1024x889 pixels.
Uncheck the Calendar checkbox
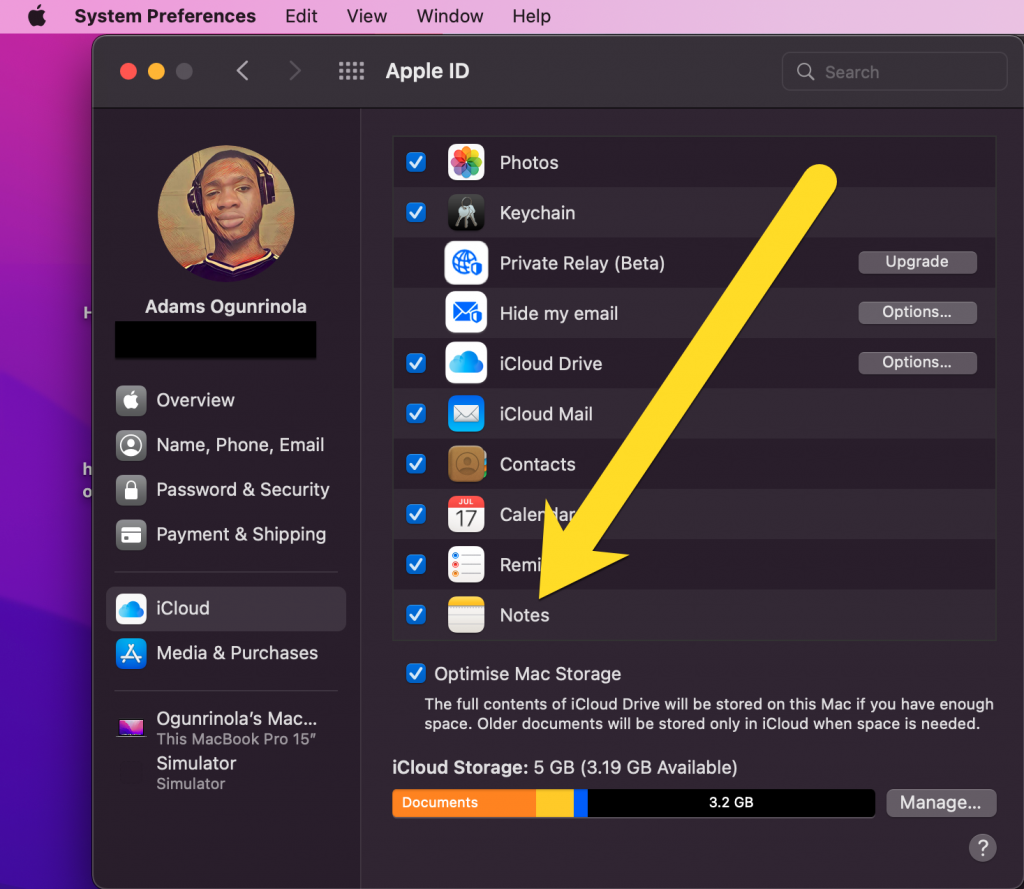[x=416, y=514]
